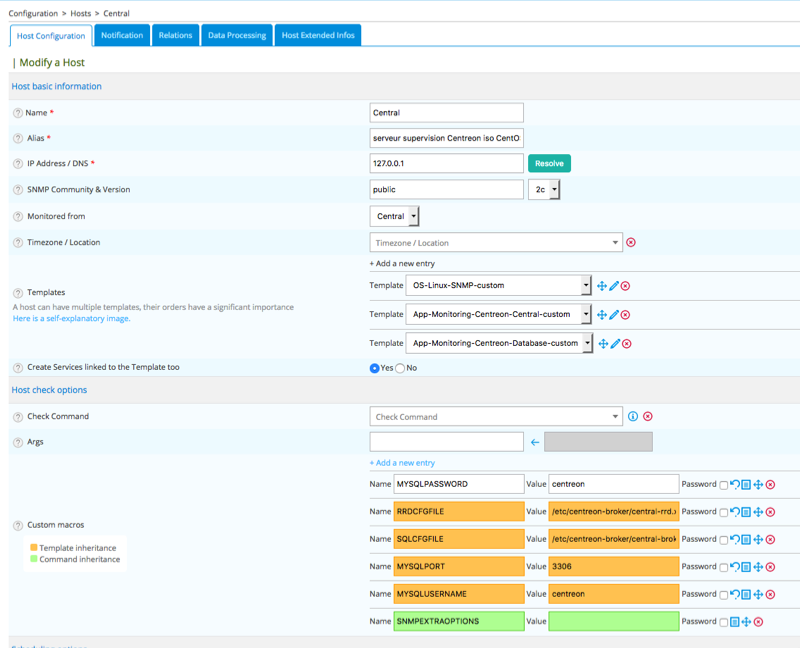Expand the Monitored from Central dropdown

click(x=395, y=216)
